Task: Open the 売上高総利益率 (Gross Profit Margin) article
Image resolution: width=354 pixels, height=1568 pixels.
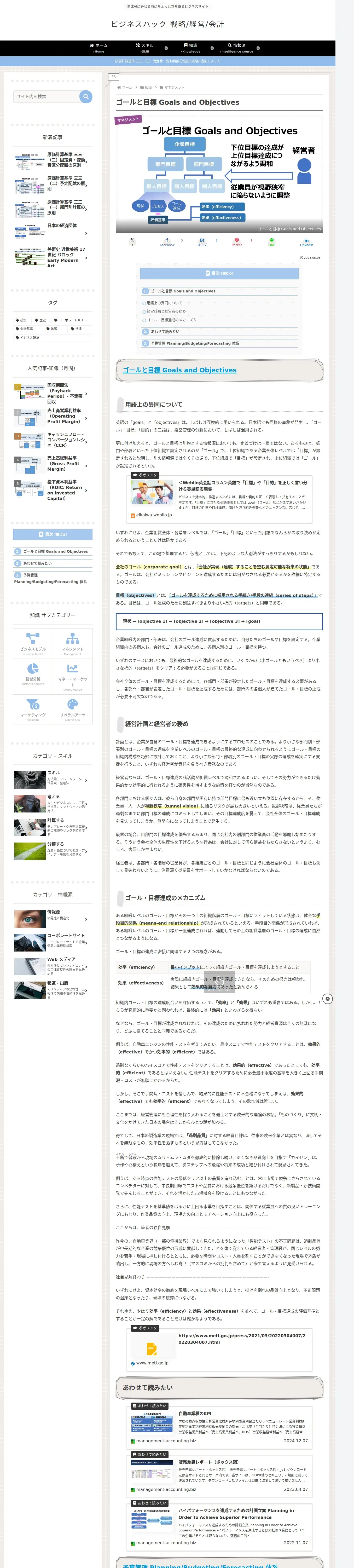Action: (53, 464)
